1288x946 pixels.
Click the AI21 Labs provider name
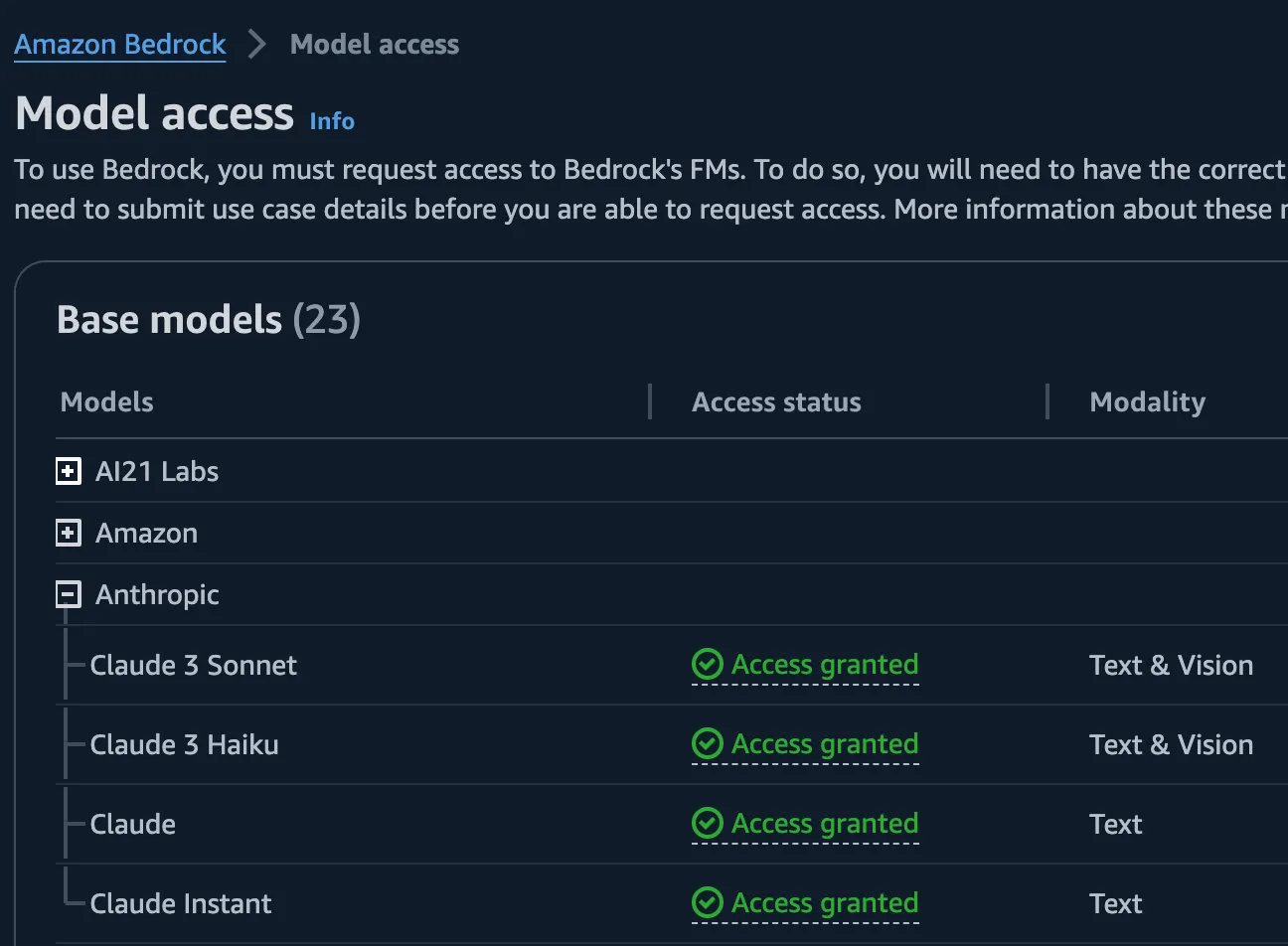[x=157, y=471]
